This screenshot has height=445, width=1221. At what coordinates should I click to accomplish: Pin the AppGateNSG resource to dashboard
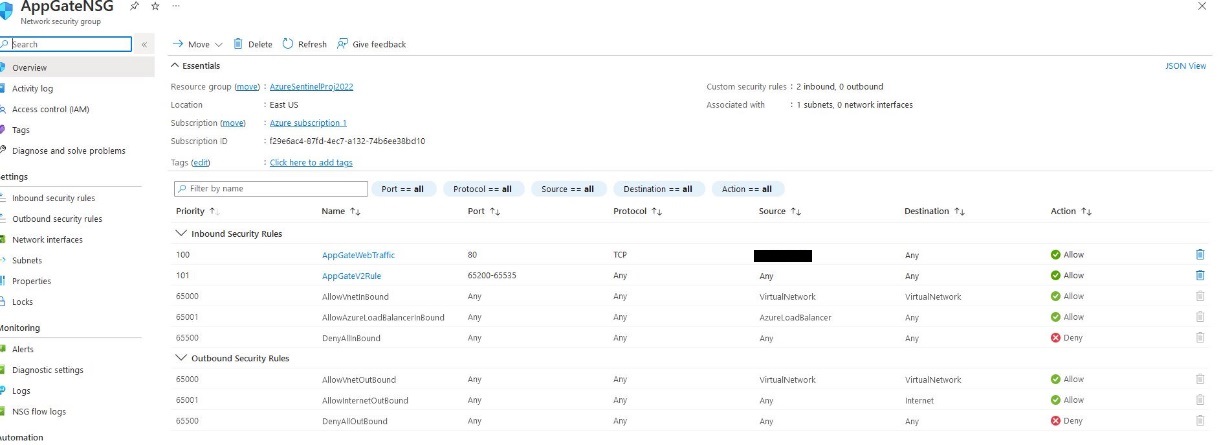136,6
